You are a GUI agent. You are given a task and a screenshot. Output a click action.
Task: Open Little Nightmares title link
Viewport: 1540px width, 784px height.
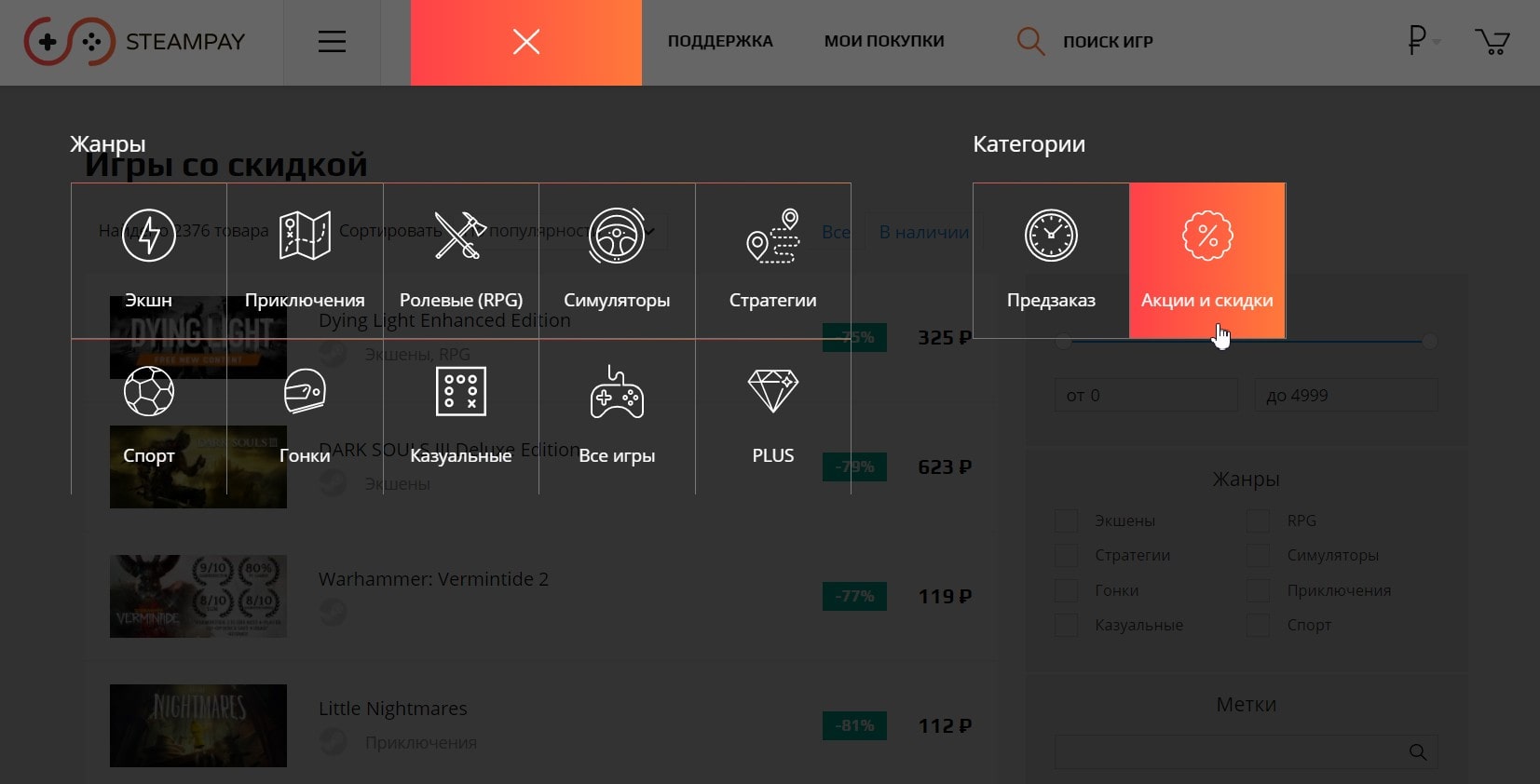point(393,709)
